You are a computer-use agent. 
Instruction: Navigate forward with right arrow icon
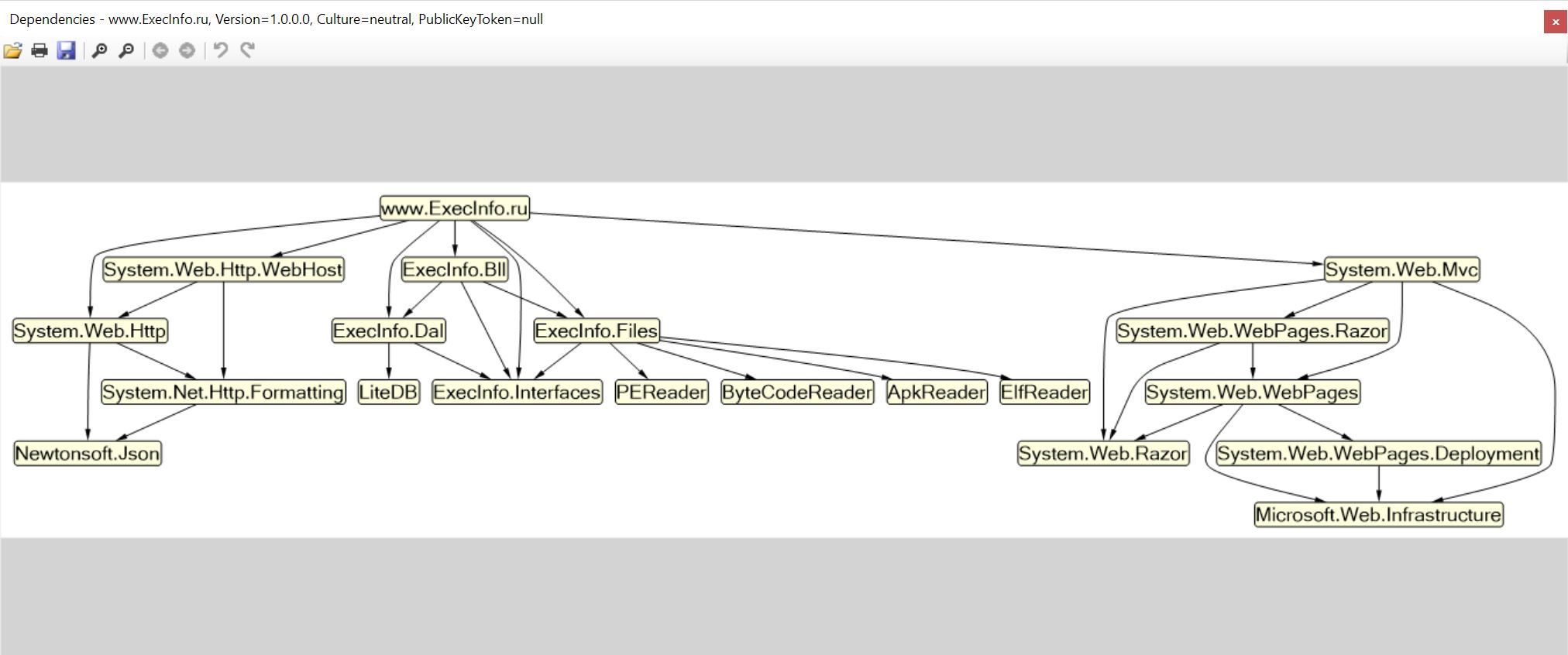[187, 51]
